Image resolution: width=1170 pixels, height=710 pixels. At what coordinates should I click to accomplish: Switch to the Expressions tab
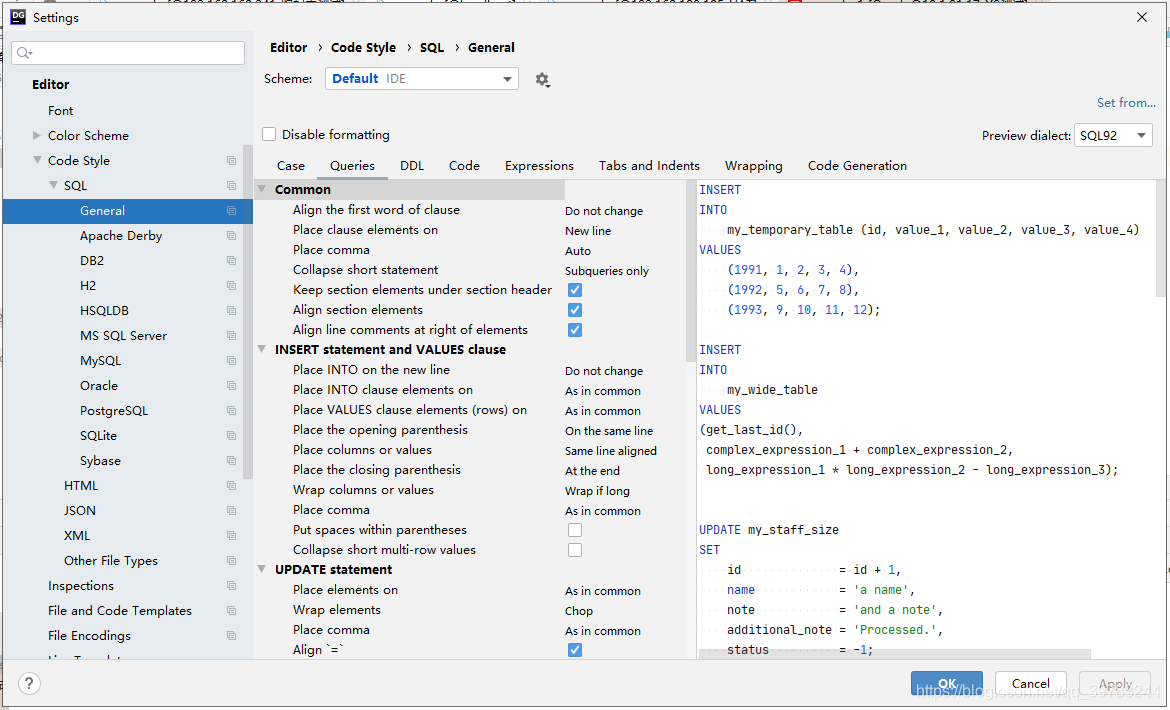539,166
